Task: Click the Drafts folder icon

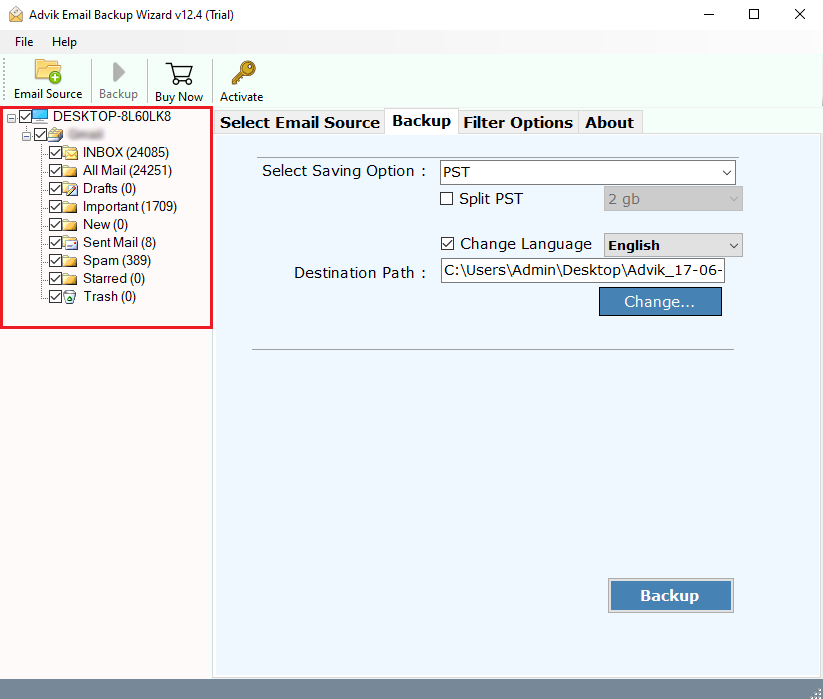Action: point(70,188)
